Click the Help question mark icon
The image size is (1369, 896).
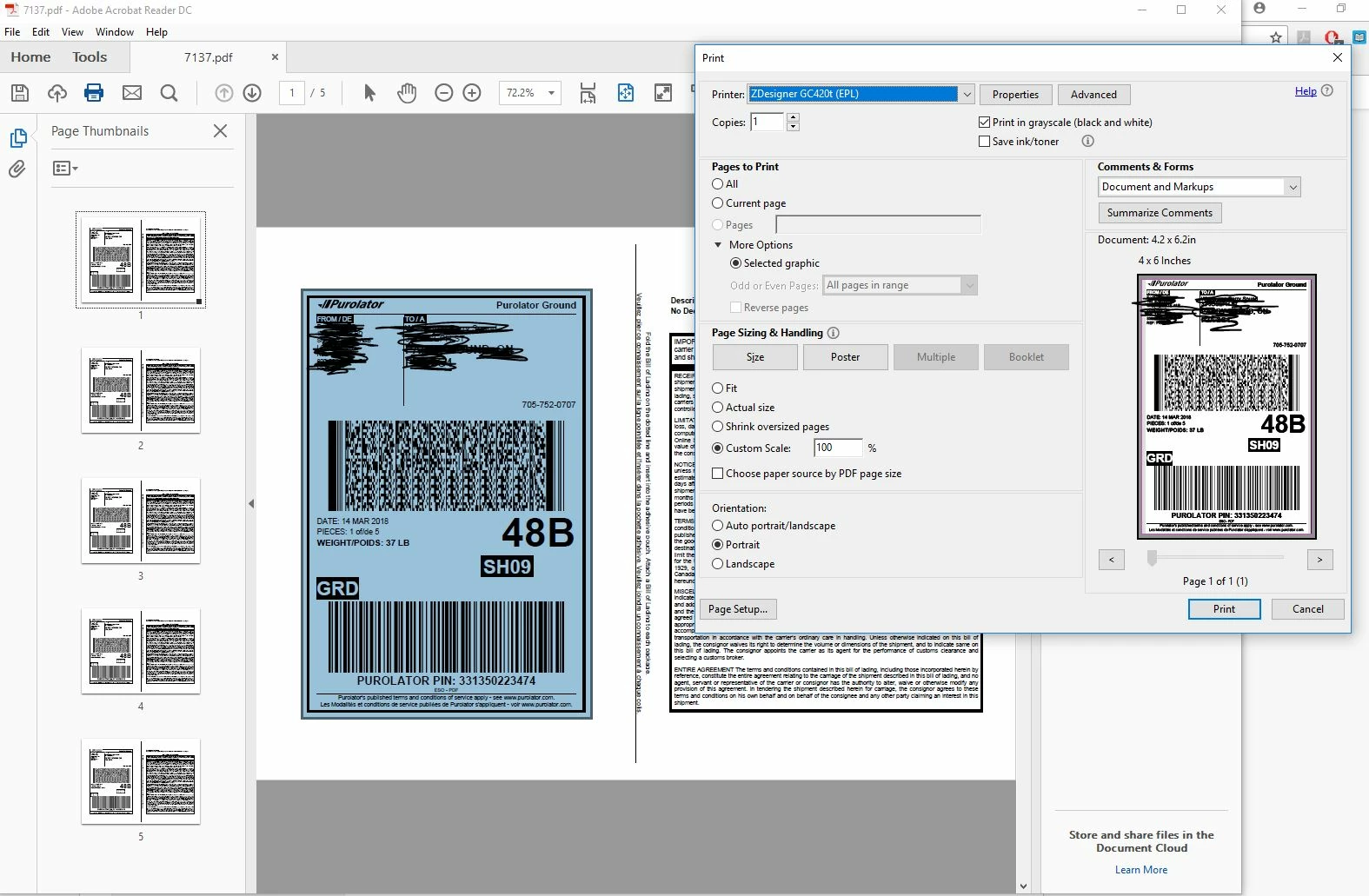[1327, 90]
